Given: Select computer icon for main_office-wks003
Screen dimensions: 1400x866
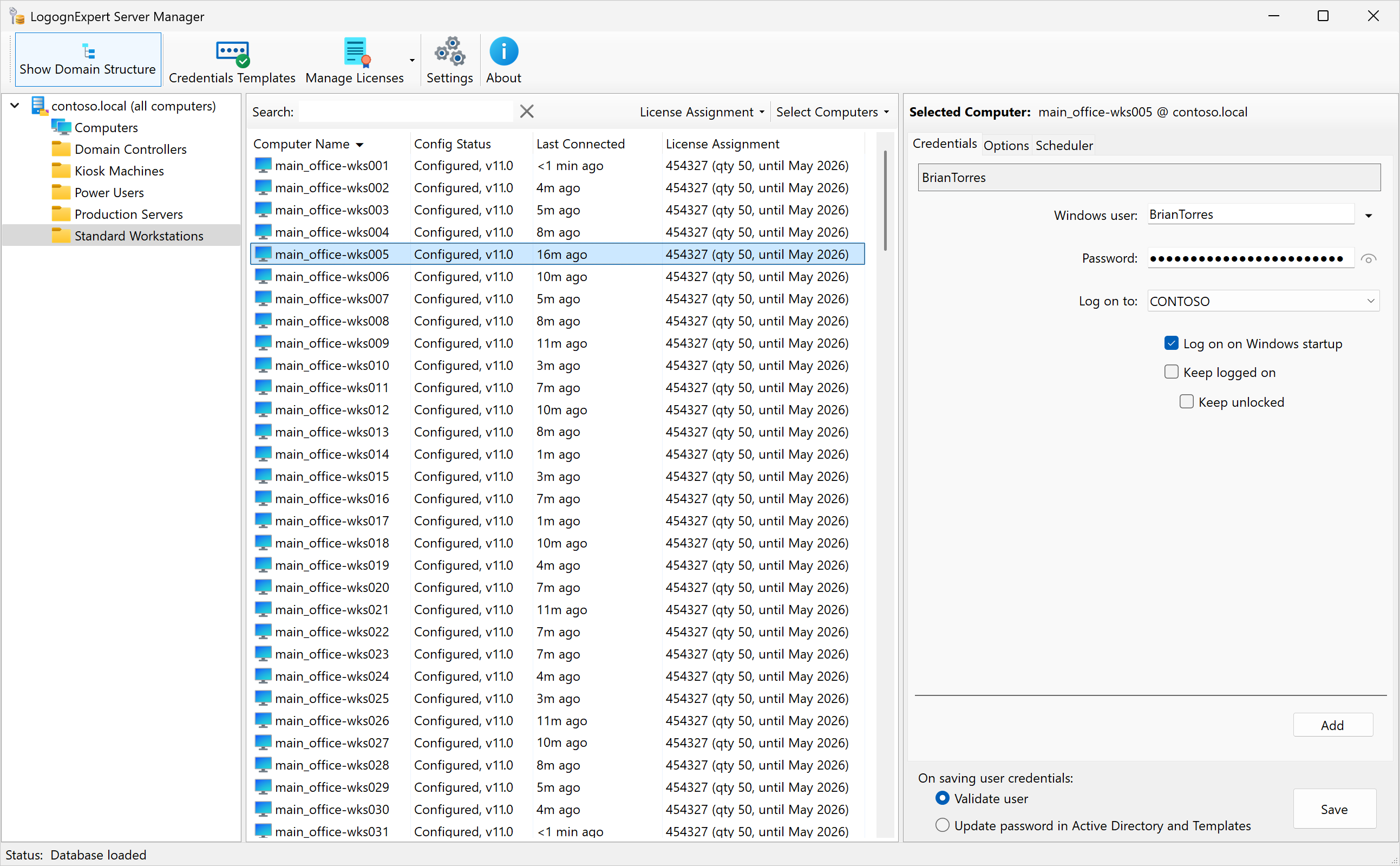Looking at the screenshot, I should pos(263,210).
